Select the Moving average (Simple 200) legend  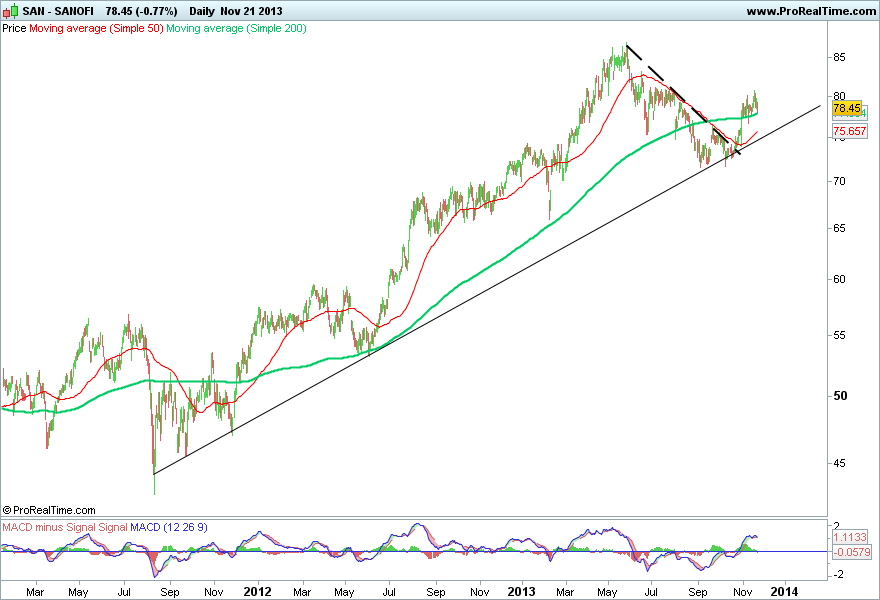(236, 28)
